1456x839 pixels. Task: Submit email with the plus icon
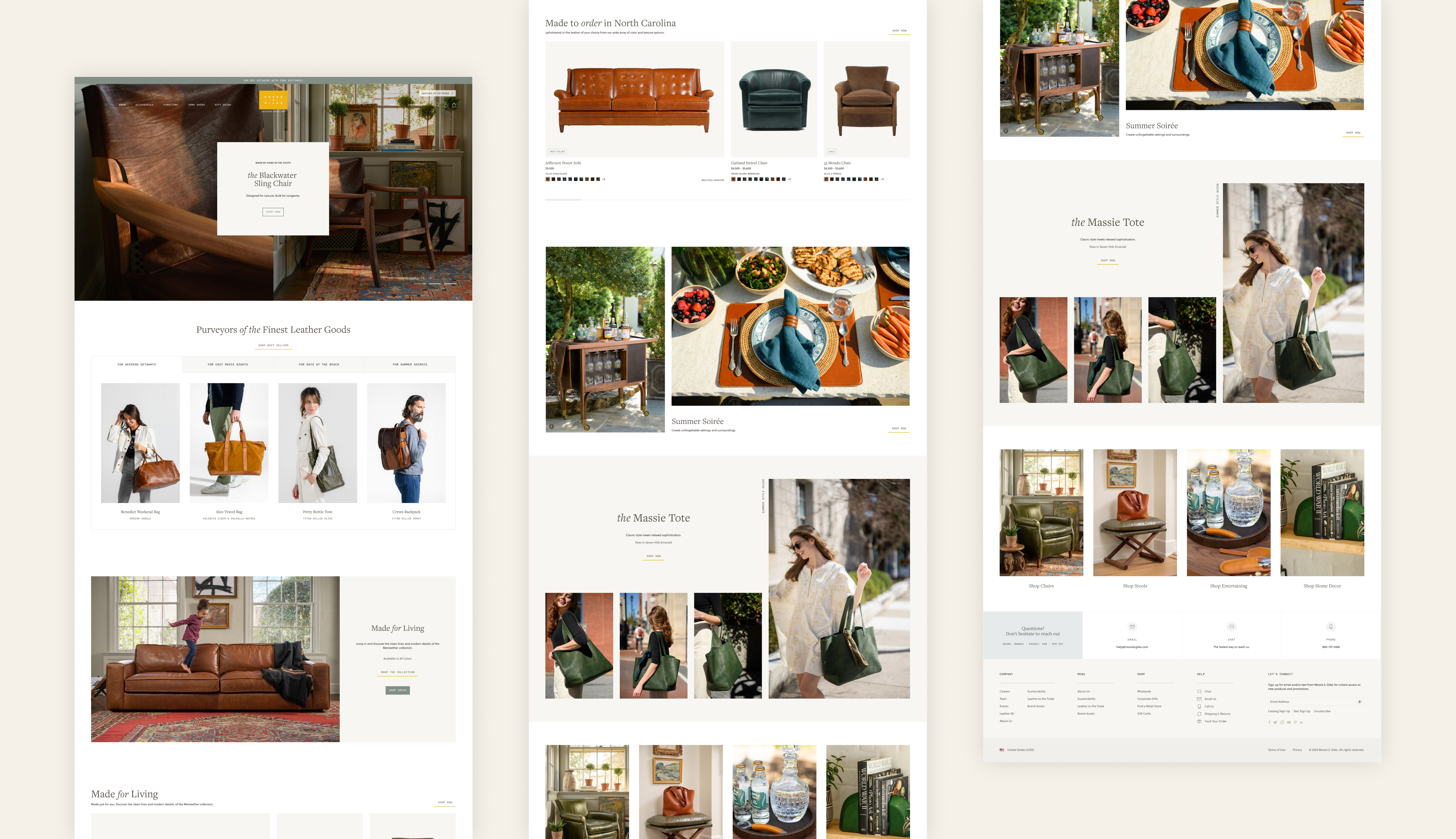(1359, 702)
